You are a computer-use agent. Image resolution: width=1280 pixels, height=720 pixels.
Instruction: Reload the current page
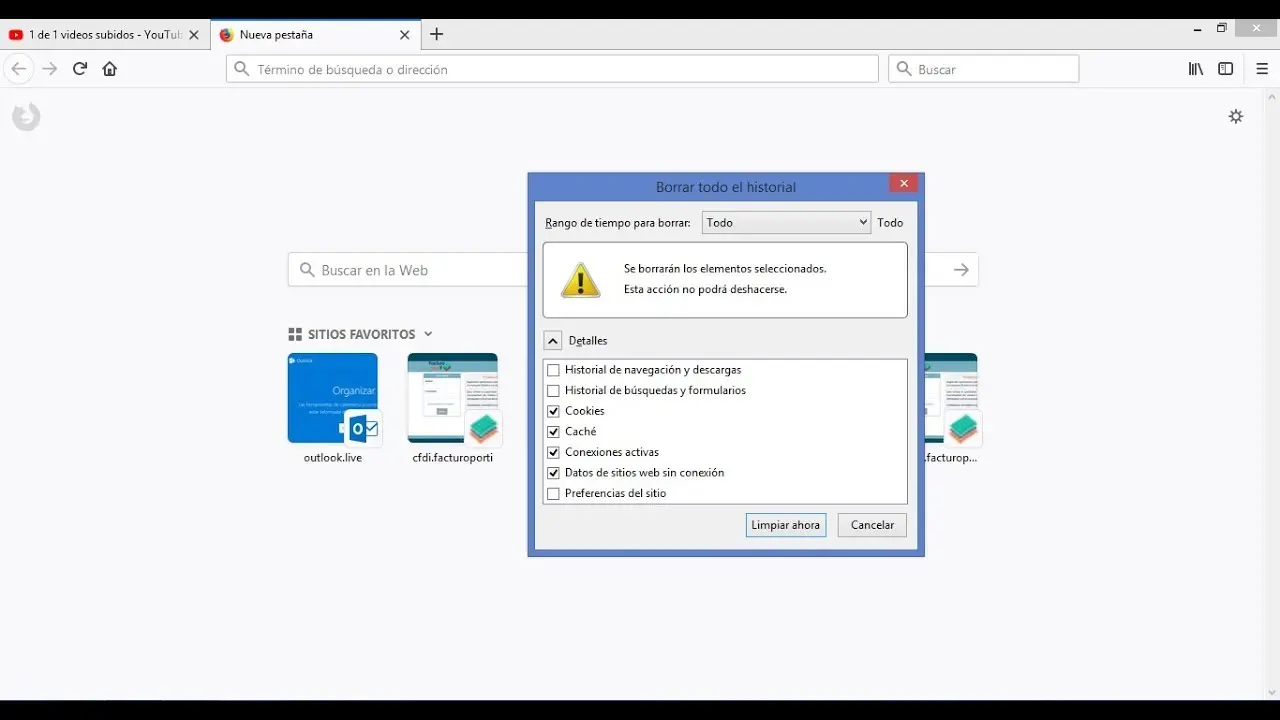pyautogui.click(x=80, y=69)
